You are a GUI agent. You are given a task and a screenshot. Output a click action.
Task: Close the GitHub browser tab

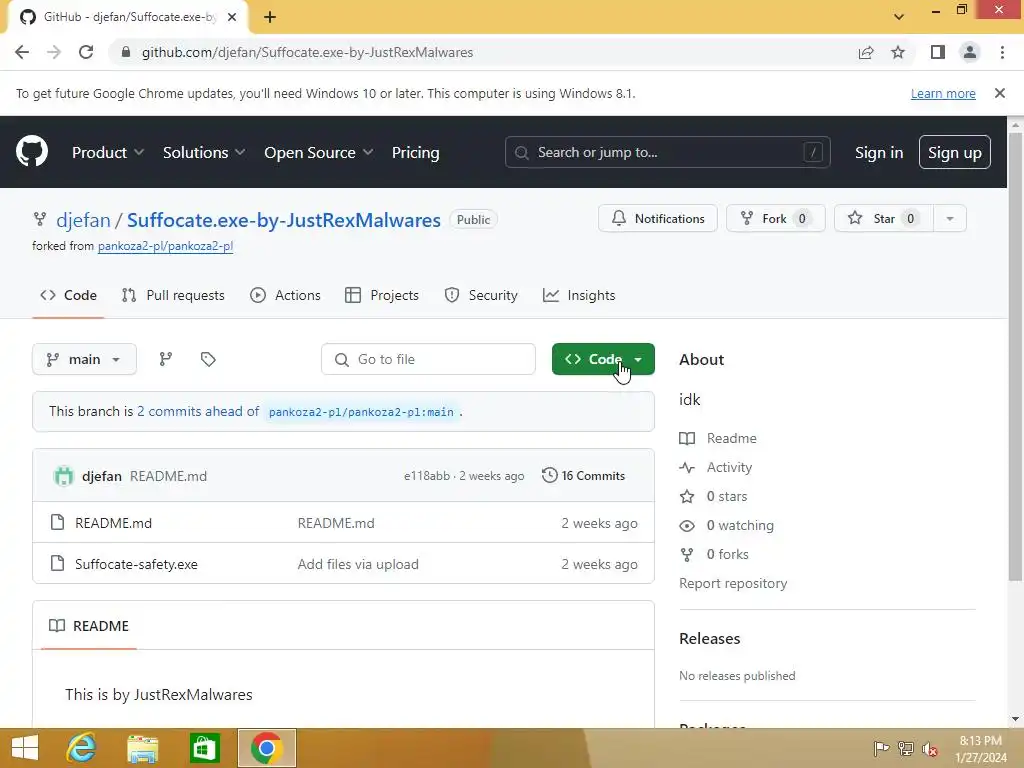tap(232, 17)
